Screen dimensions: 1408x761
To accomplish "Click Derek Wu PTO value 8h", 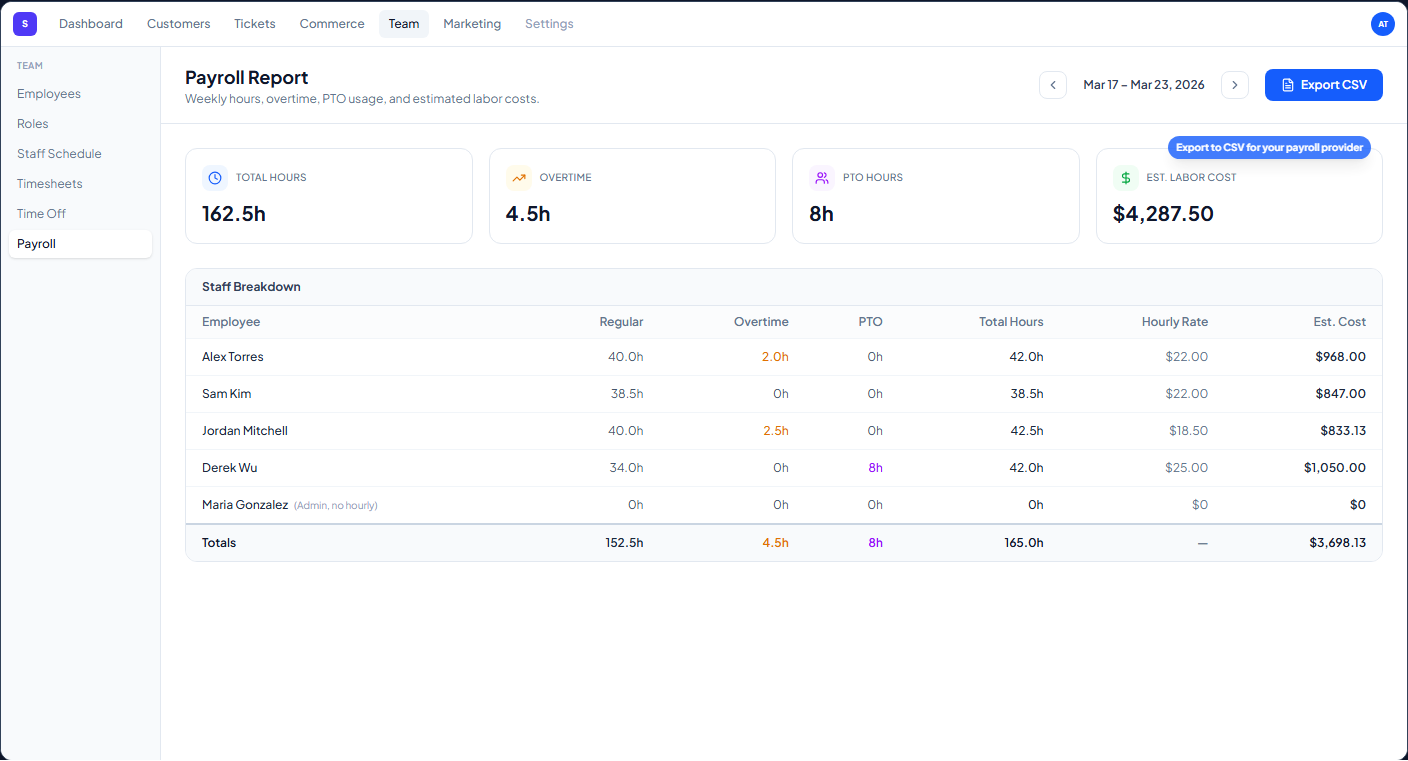I will 875,468.
